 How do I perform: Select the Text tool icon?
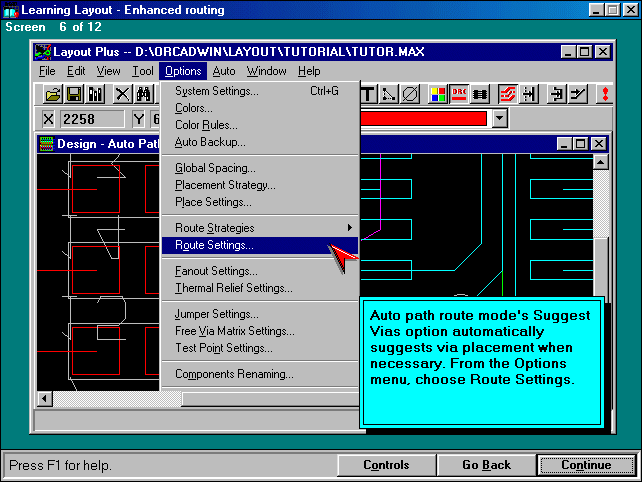pyautogui.click(x=368, y=94)
